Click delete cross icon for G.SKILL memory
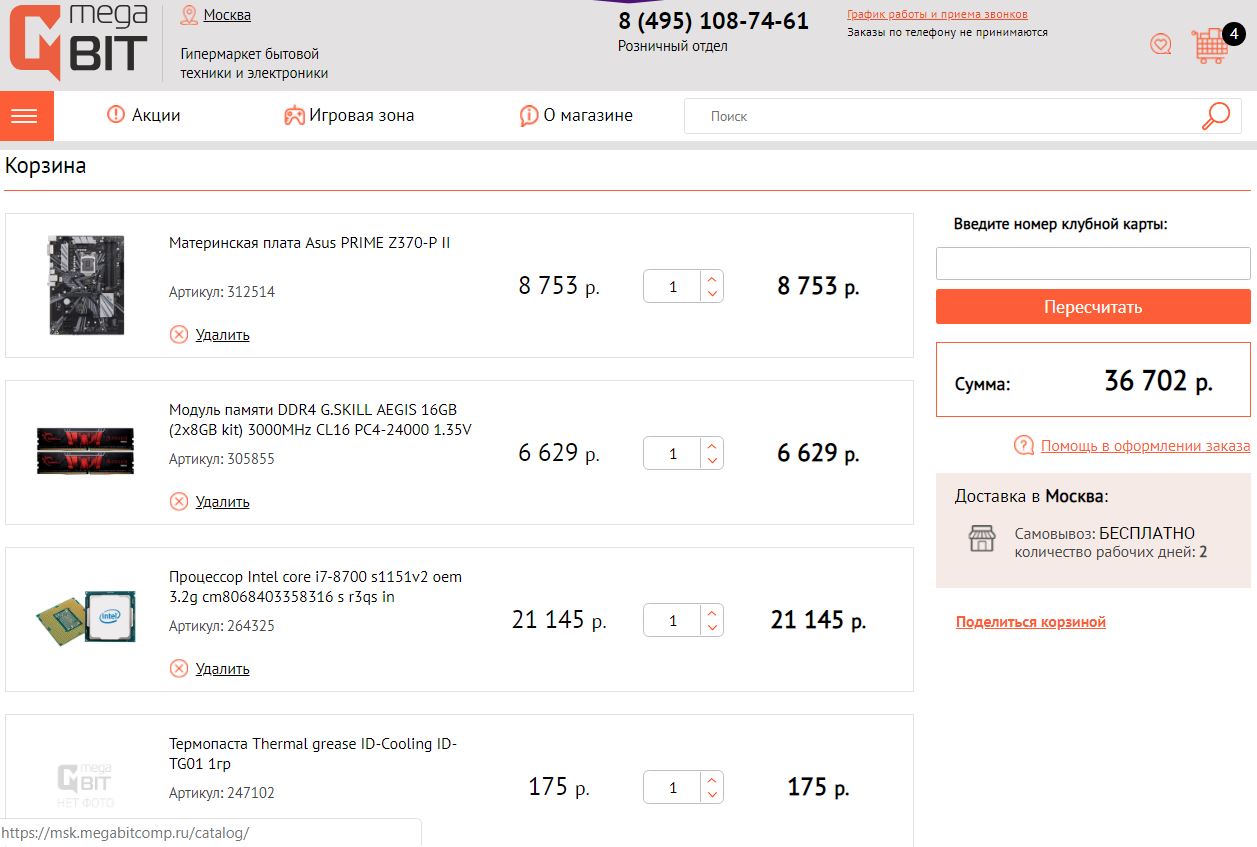Viewport: 1257px width, 847px height. (x=179, y=501)
